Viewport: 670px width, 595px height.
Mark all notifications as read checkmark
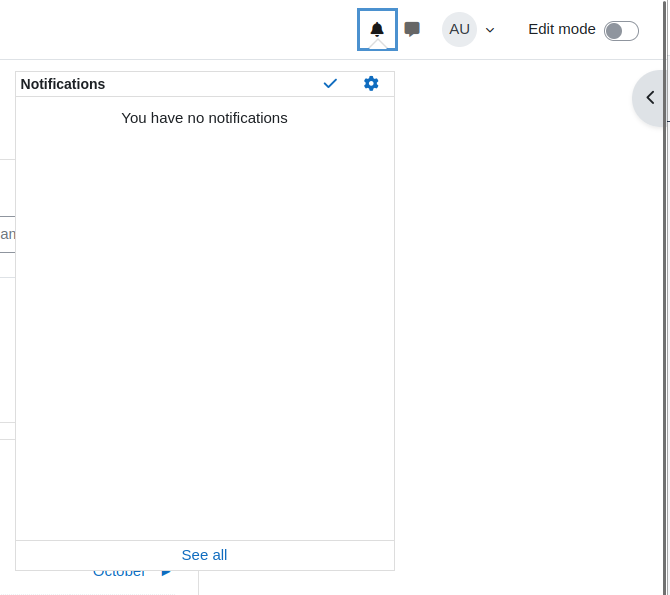tap(330, 83)
